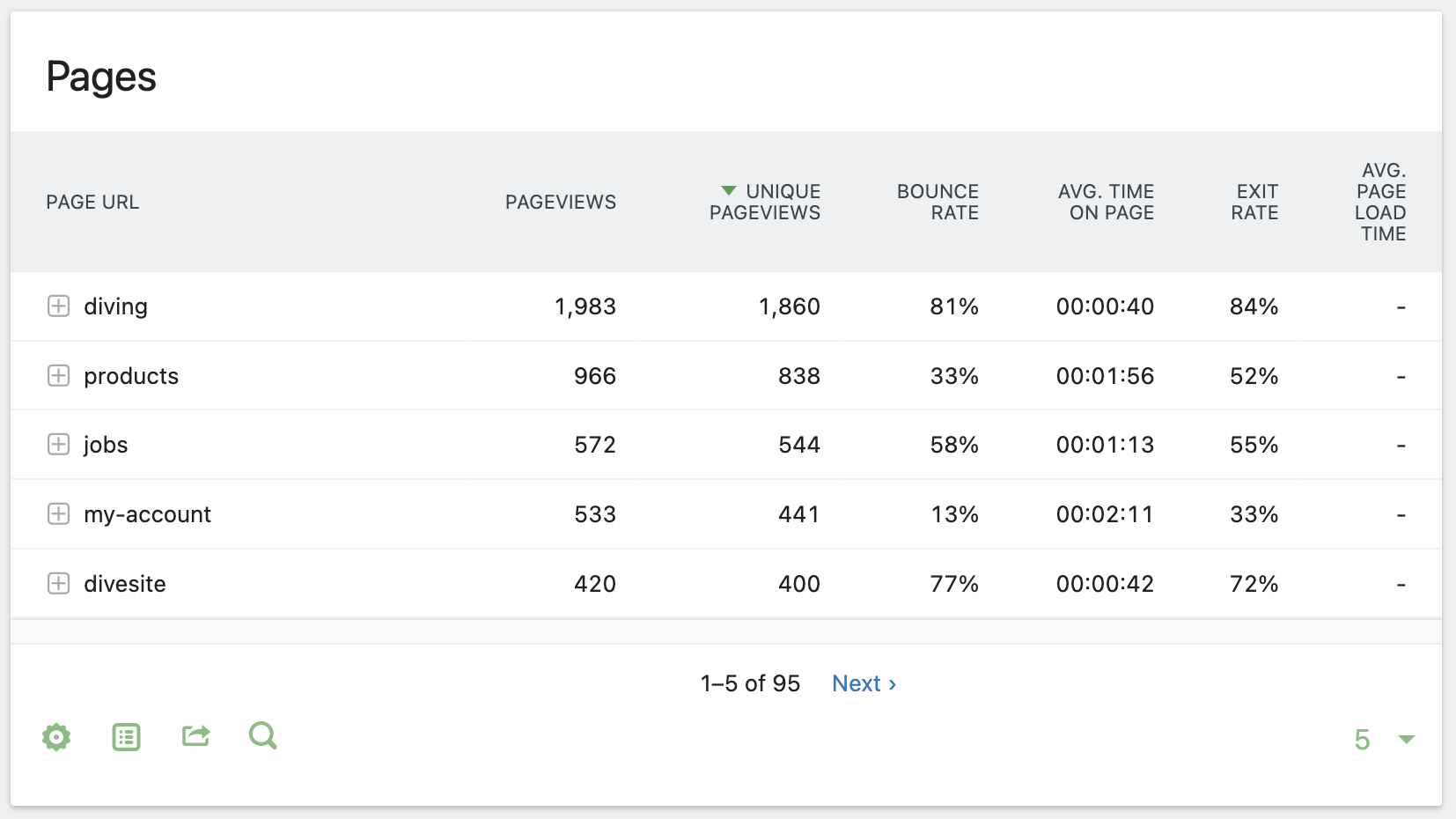Expand the diving row plus icon

58,306
